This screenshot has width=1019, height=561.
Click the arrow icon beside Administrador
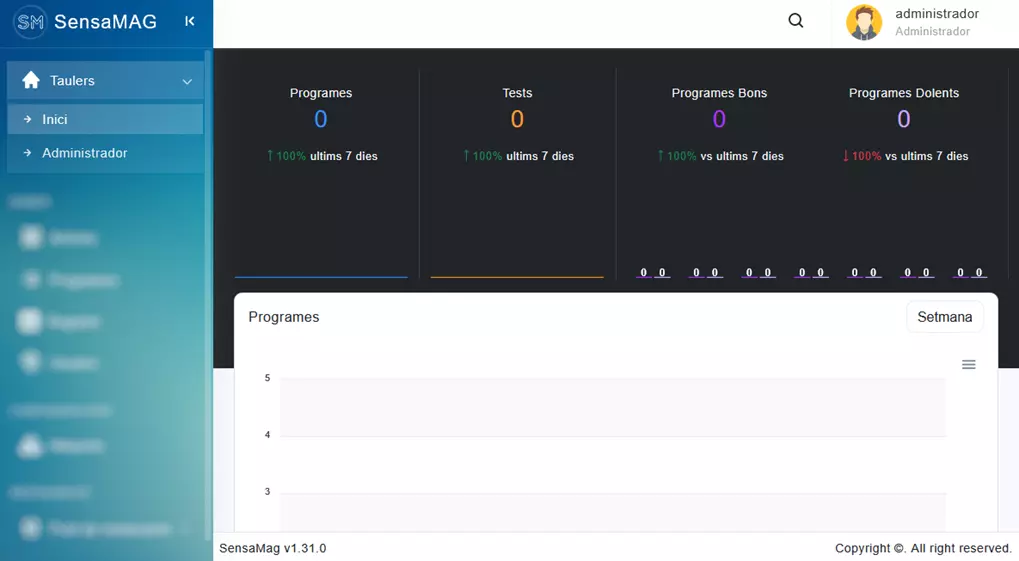click(x=27, y=154)
